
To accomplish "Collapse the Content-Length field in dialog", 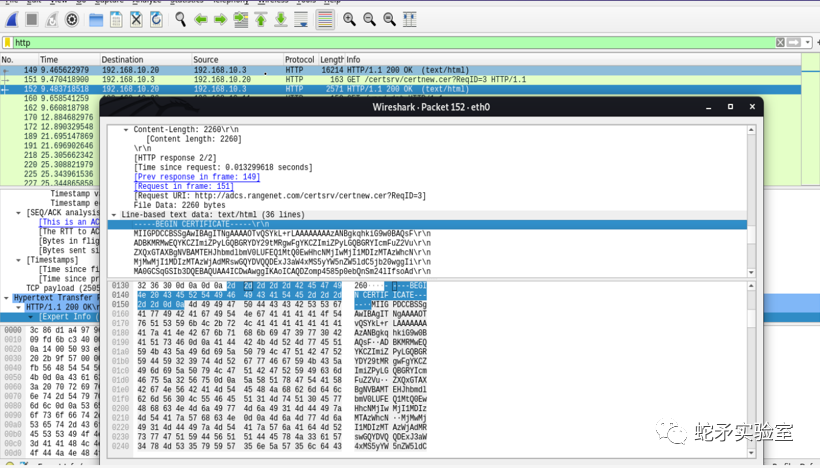I will [126, 130].
